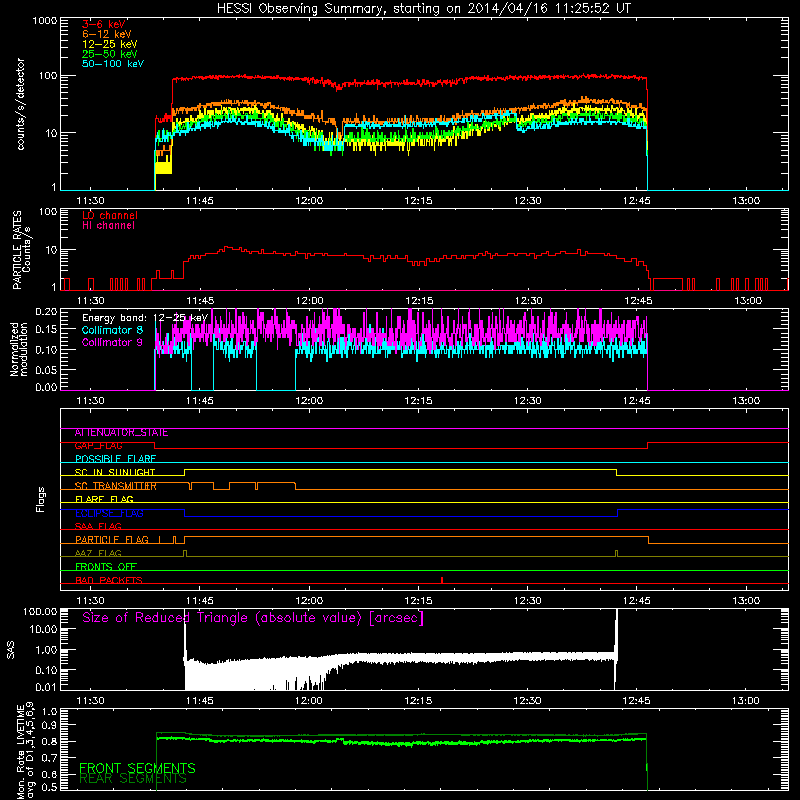Click the Size of Reduced Triangle caption

(x=253, y=618)
